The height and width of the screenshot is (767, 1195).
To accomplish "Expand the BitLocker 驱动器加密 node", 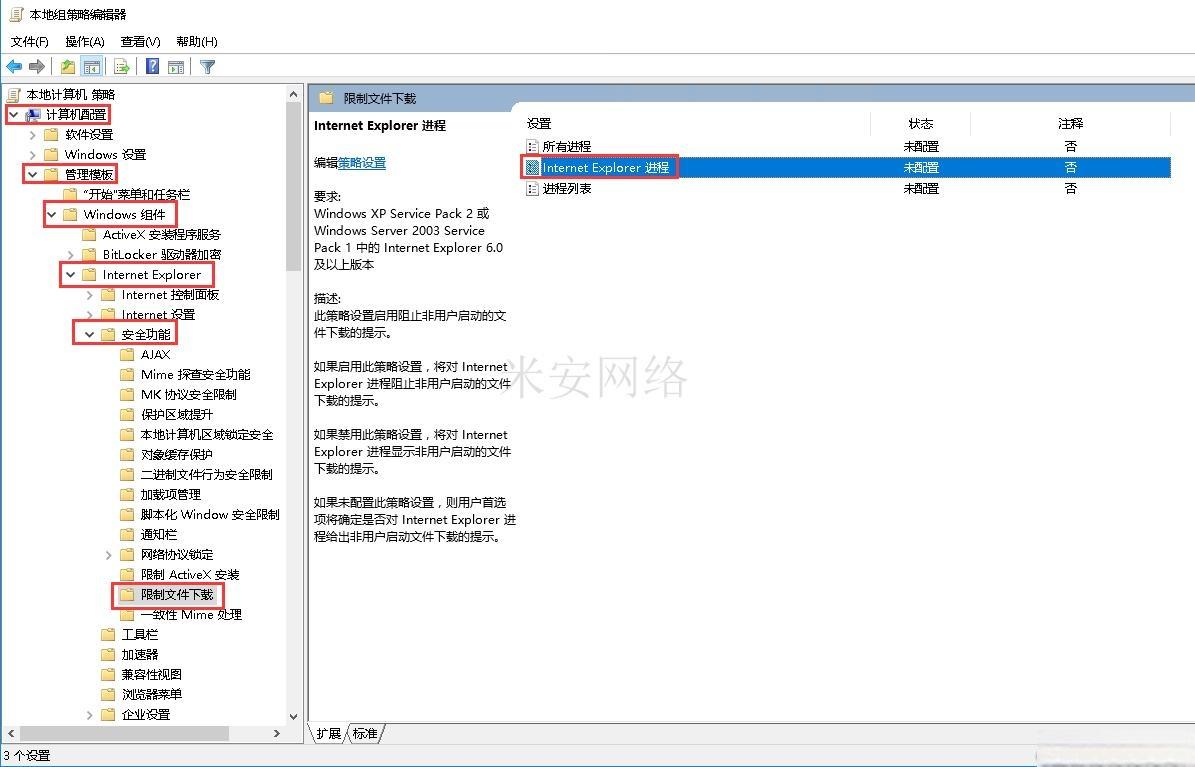I will click(x=70, y=255).
